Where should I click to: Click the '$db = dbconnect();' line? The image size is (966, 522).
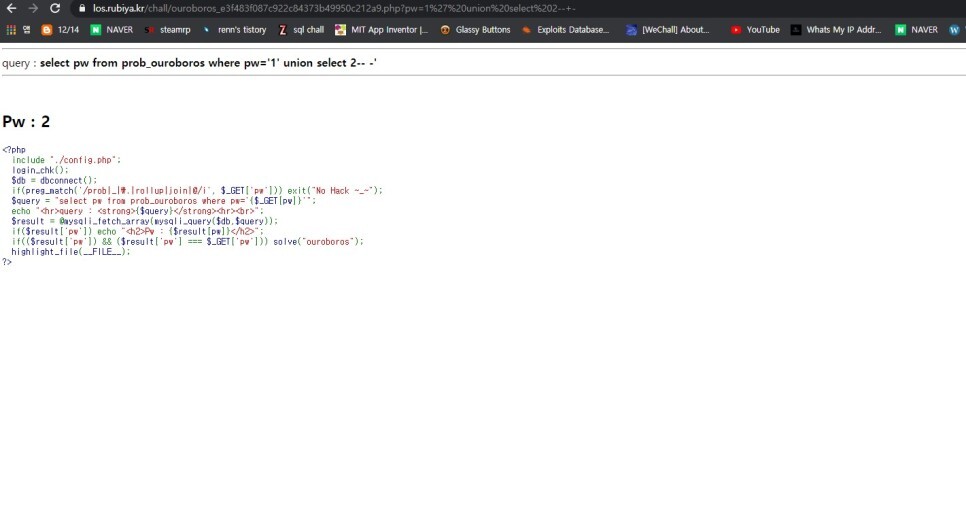[54, 181]
